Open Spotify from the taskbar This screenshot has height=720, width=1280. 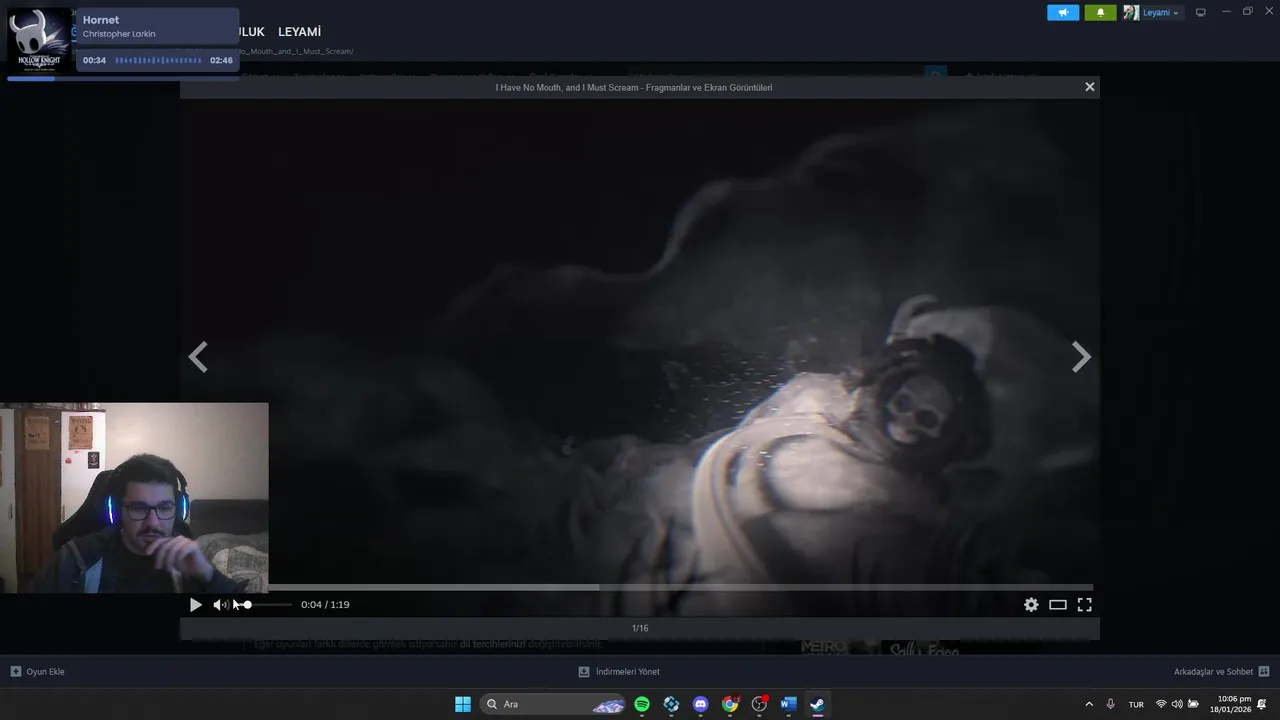coord(642,704)
